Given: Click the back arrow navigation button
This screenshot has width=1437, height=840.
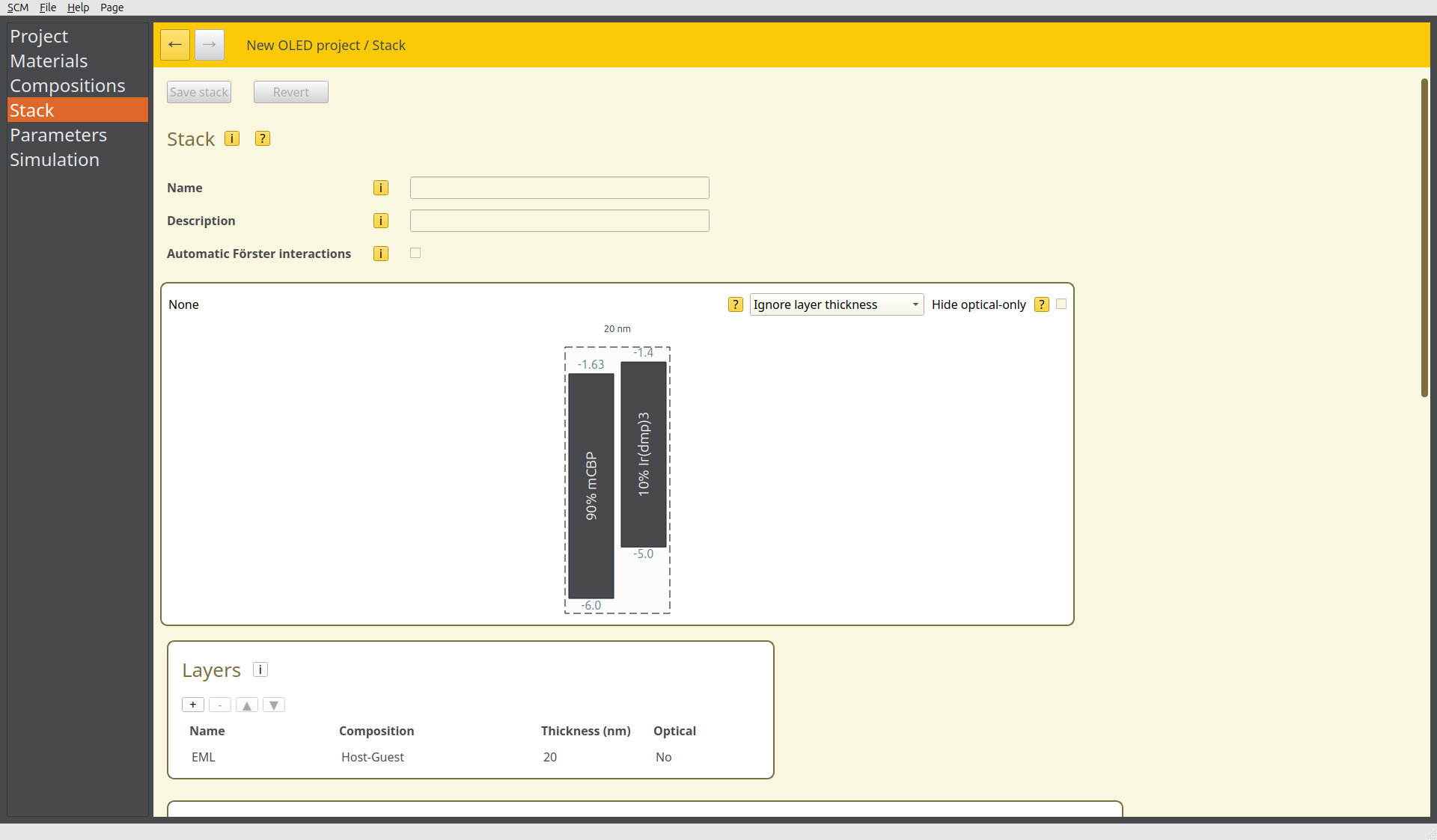Looking at the screenshot, I should [175, 45].
